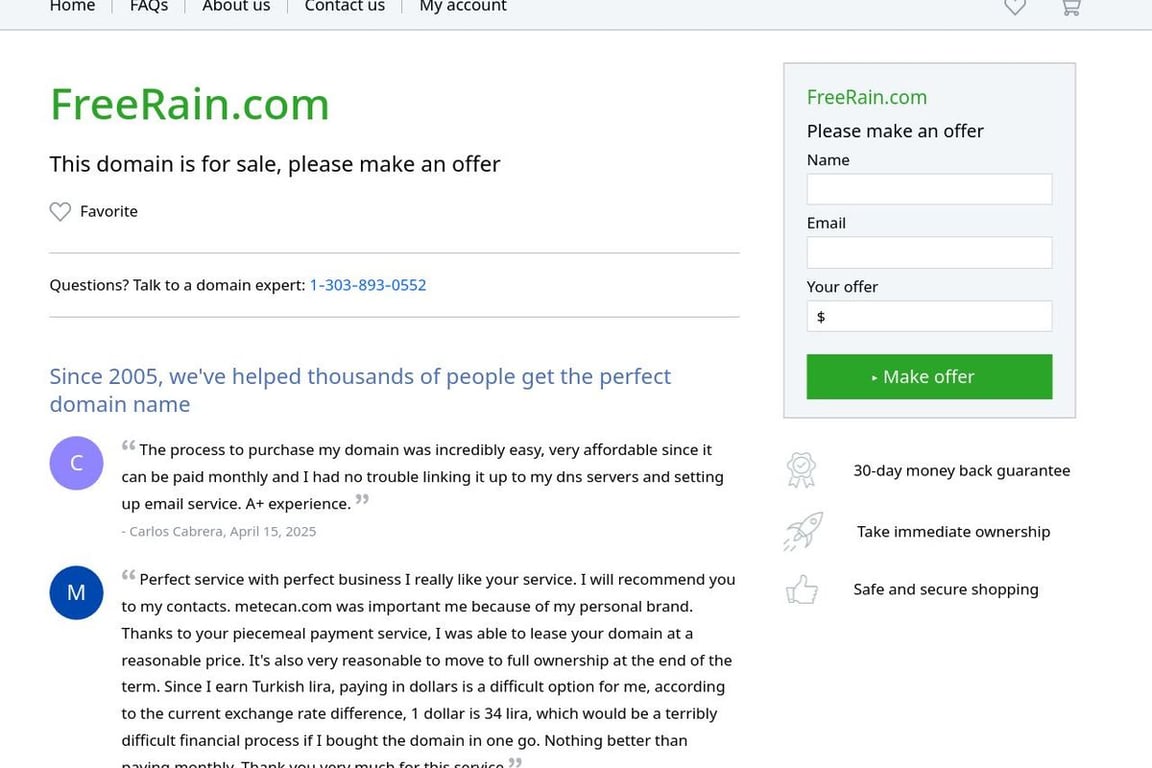Call the domain expert phone number link
The height and width of the screenshot is (768, 1152).
(367, 285)
